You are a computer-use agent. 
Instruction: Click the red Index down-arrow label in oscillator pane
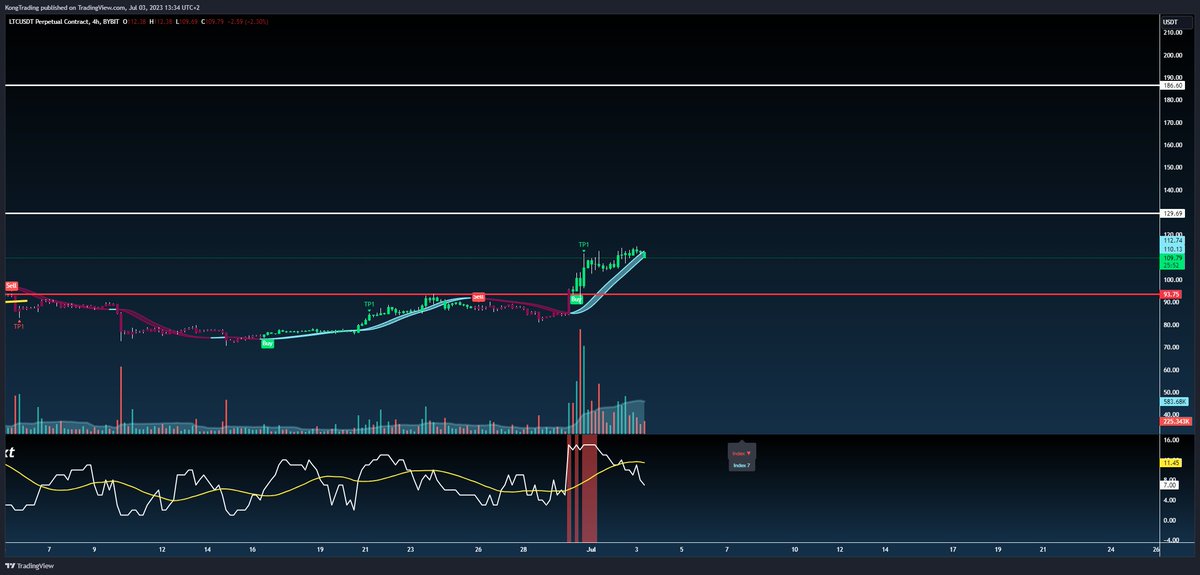point(741,453)
